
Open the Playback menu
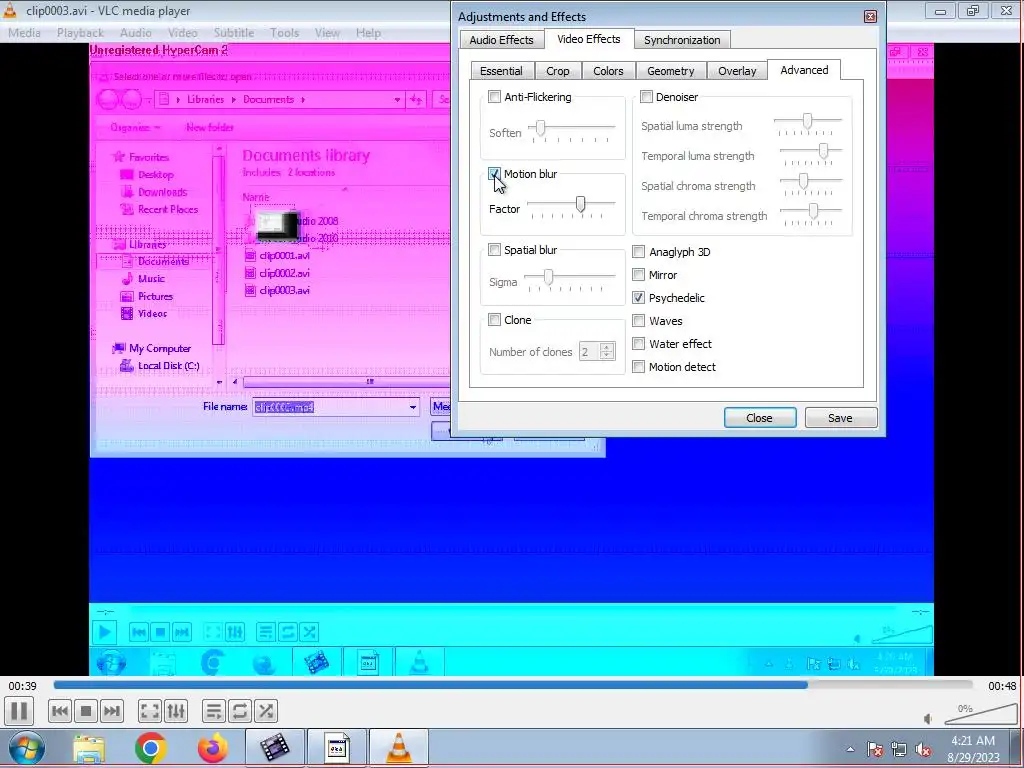(x=80, y=33)
